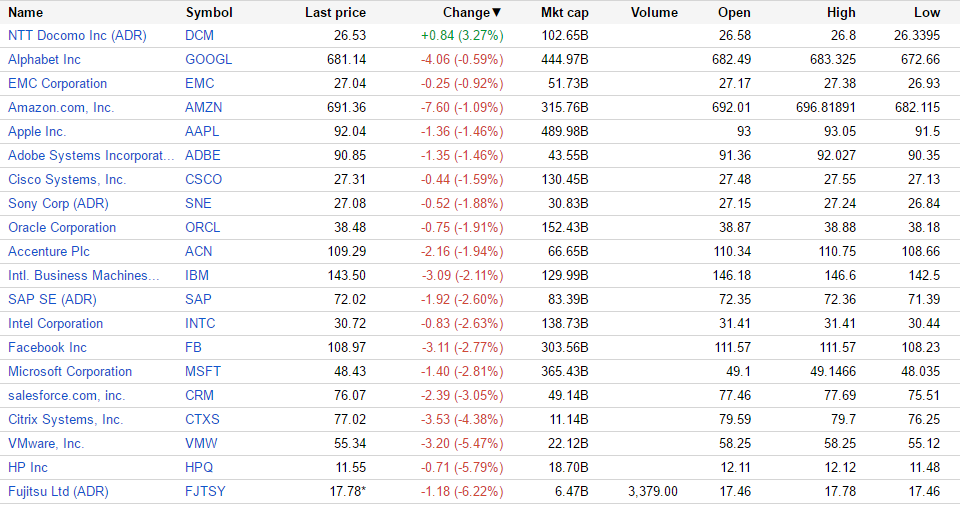The width and height of the screenshot is (960, 506).
Task: Open Oracle Corporation company page
Action: (62, 227)
